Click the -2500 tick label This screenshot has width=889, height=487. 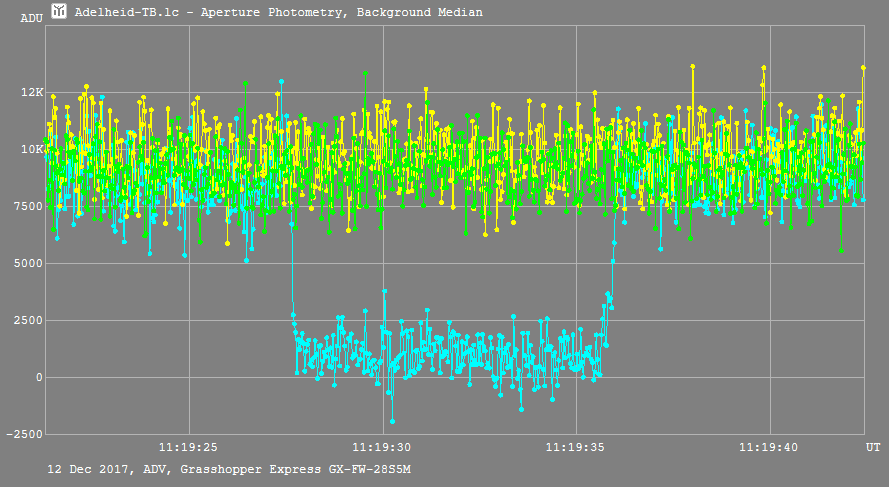click(x=24, y=434)
